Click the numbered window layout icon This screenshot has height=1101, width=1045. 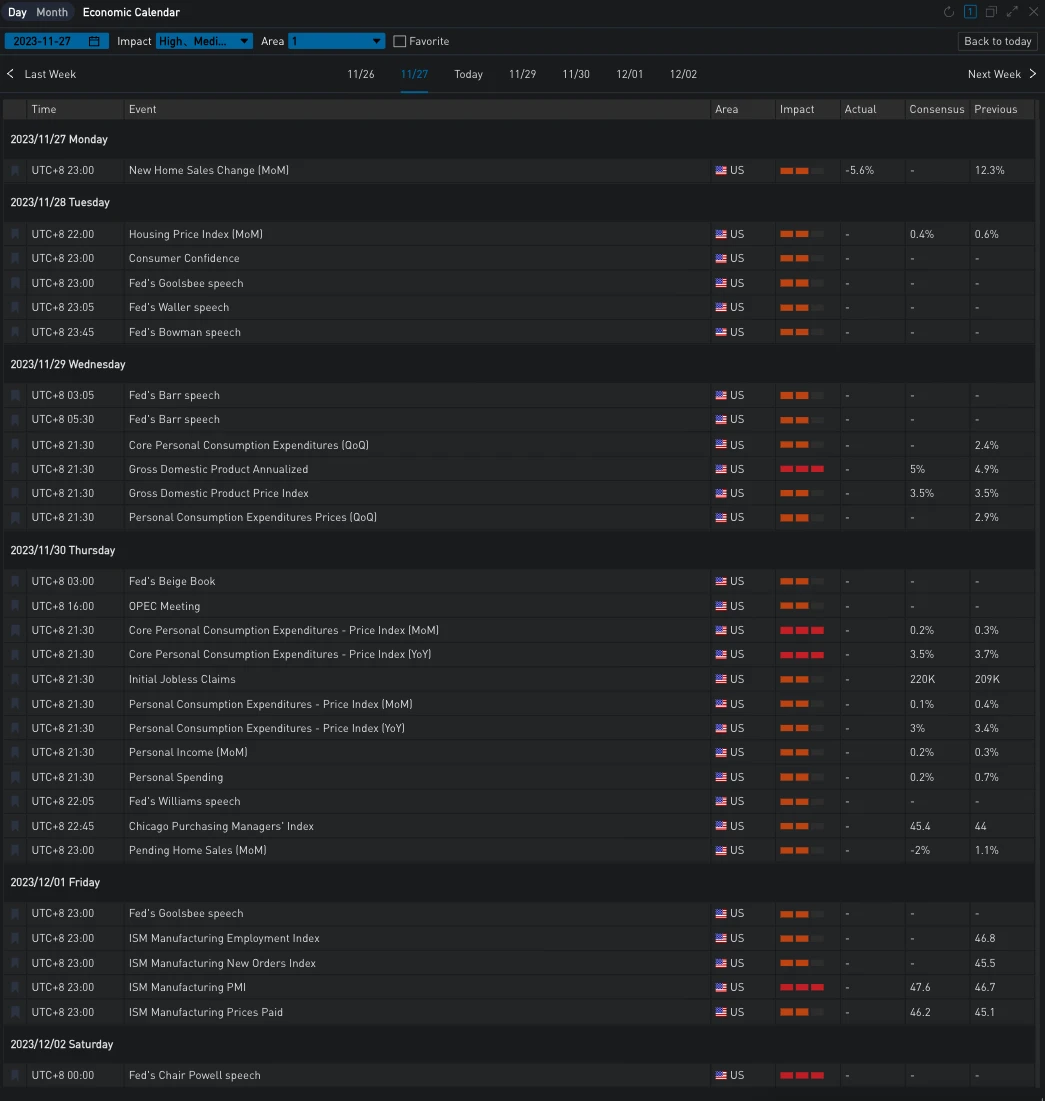click(x=970, y=12)
